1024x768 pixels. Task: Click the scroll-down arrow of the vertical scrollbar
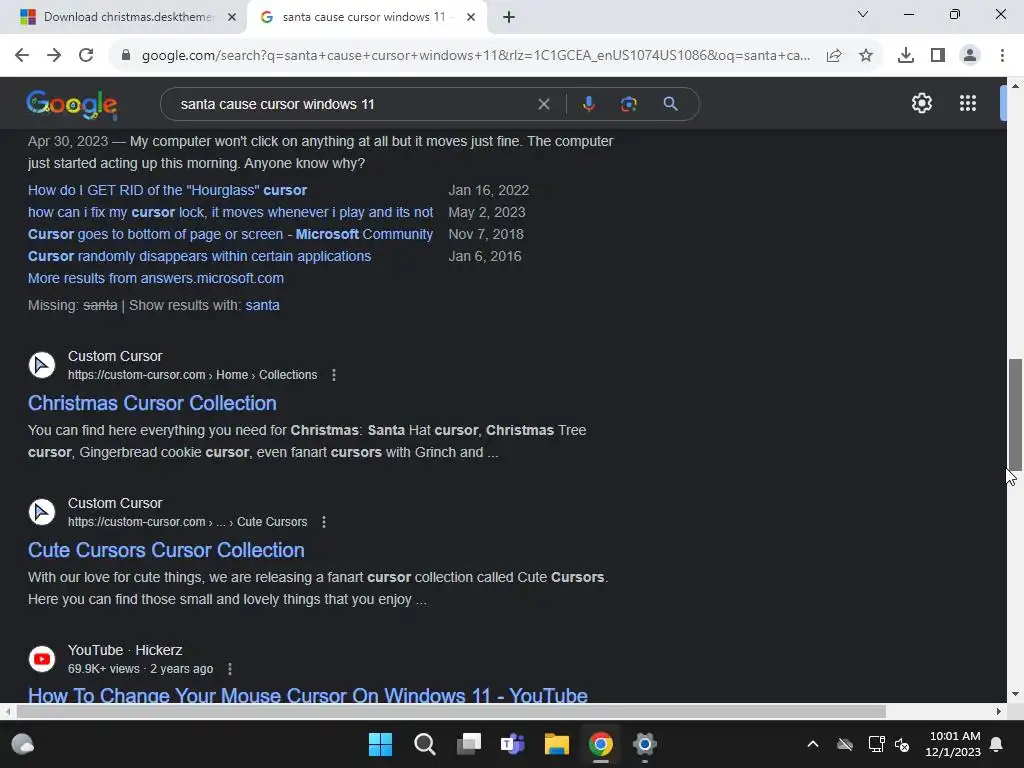(x=1015, y=694)
